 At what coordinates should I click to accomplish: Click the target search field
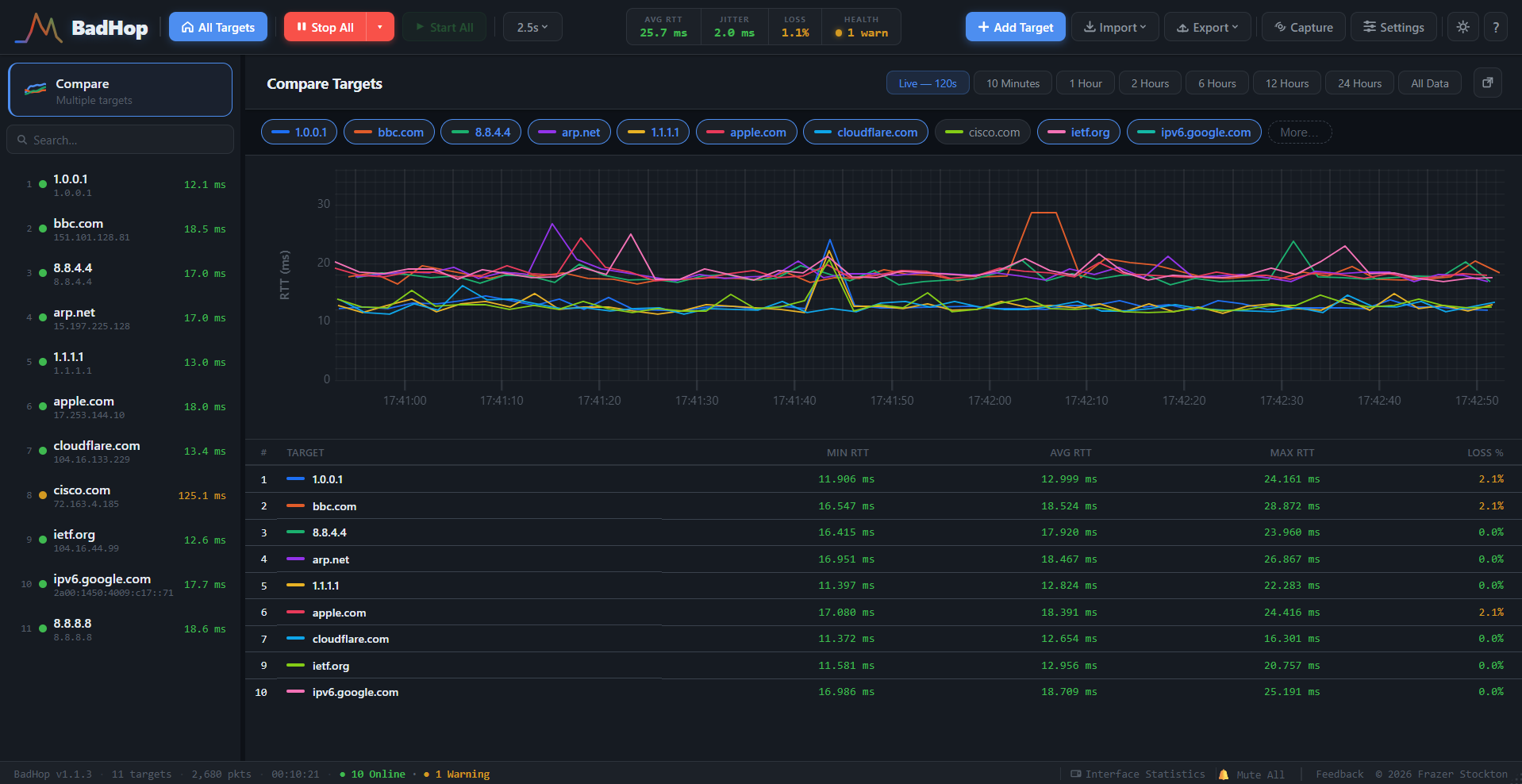point(121,140)
